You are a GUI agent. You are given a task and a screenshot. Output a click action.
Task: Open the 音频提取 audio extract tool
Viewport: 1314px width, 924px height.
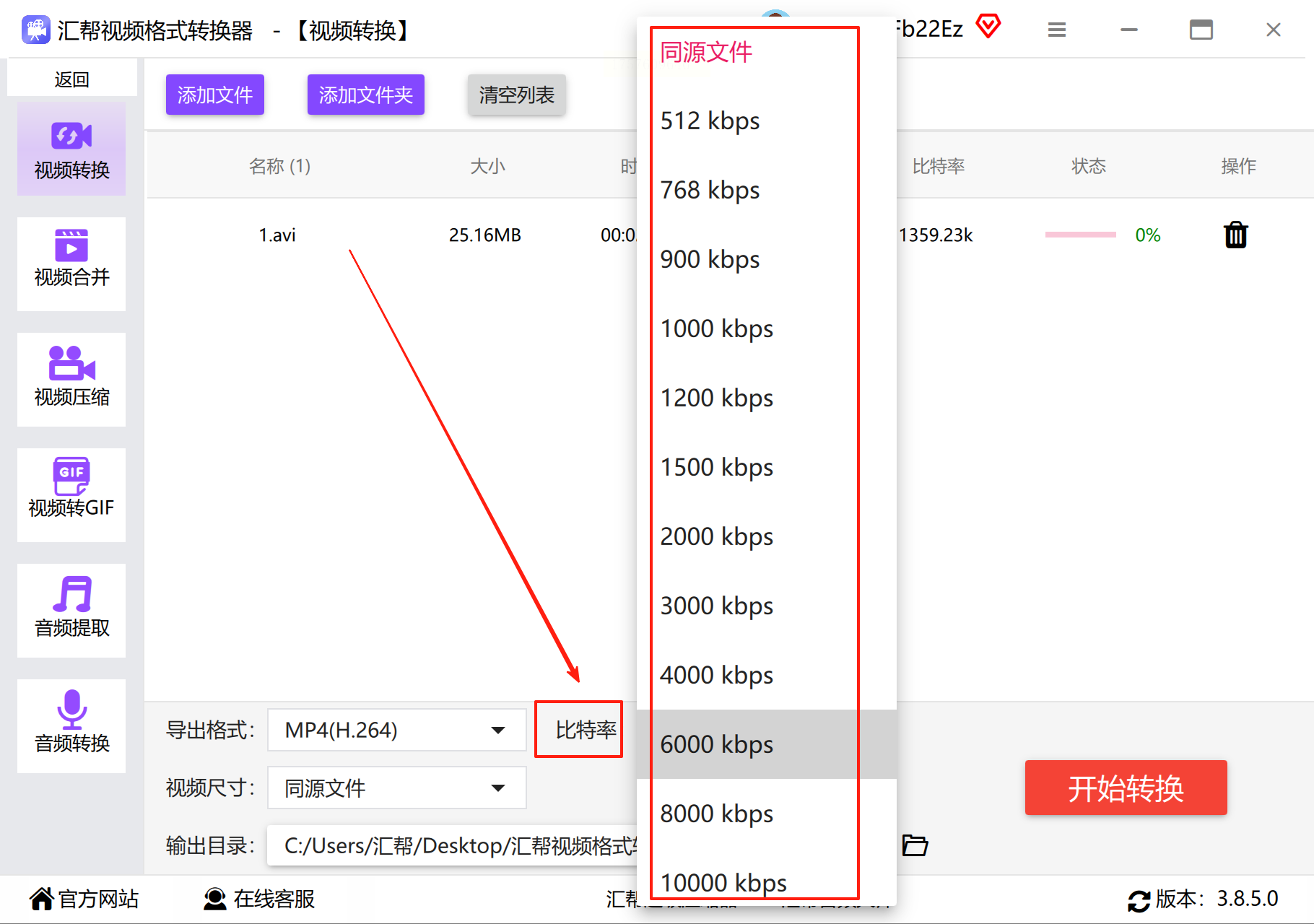click(x=71, y=611)
